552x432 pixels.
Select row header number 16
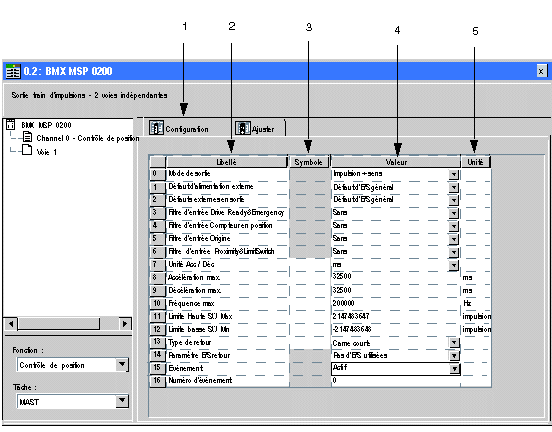157,381
